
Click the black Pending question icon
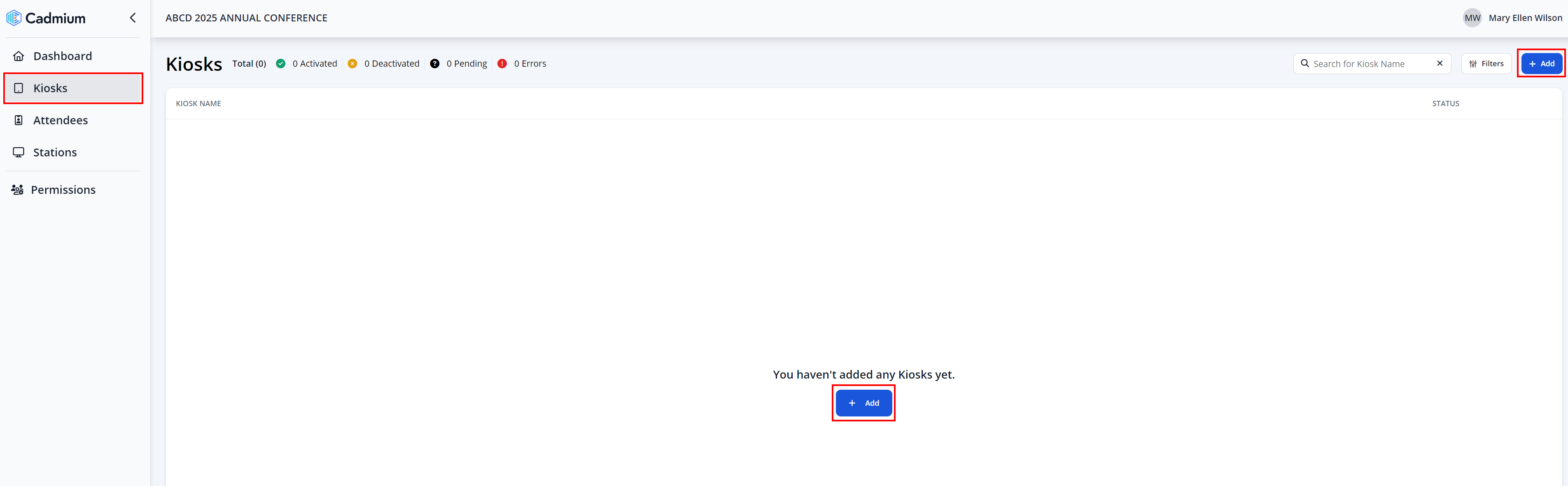(x=434, y=64)
